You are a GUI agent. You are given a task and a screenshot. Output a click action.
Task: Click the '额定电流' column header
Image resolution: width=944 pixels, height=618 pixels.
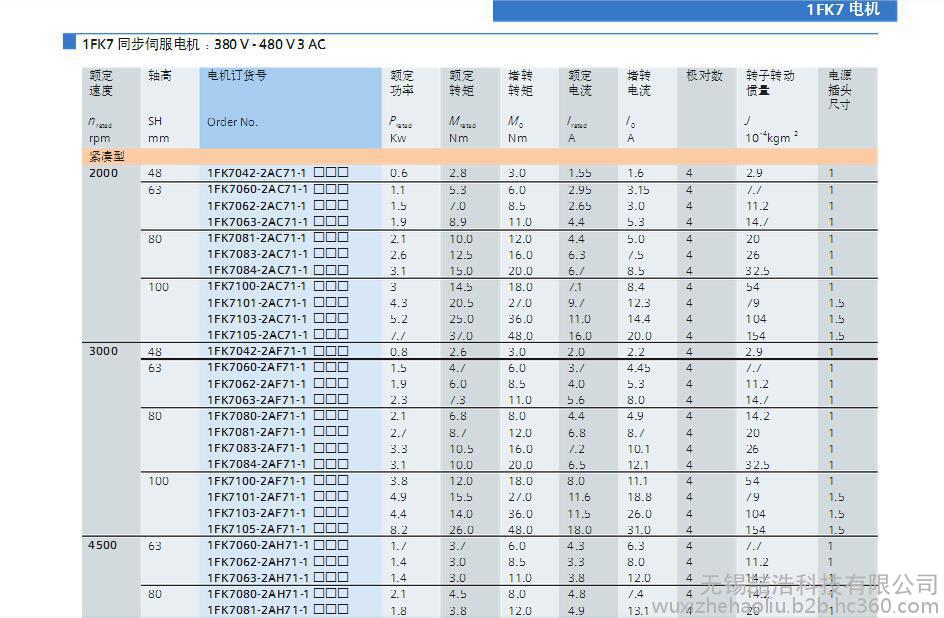coord(580,83)
